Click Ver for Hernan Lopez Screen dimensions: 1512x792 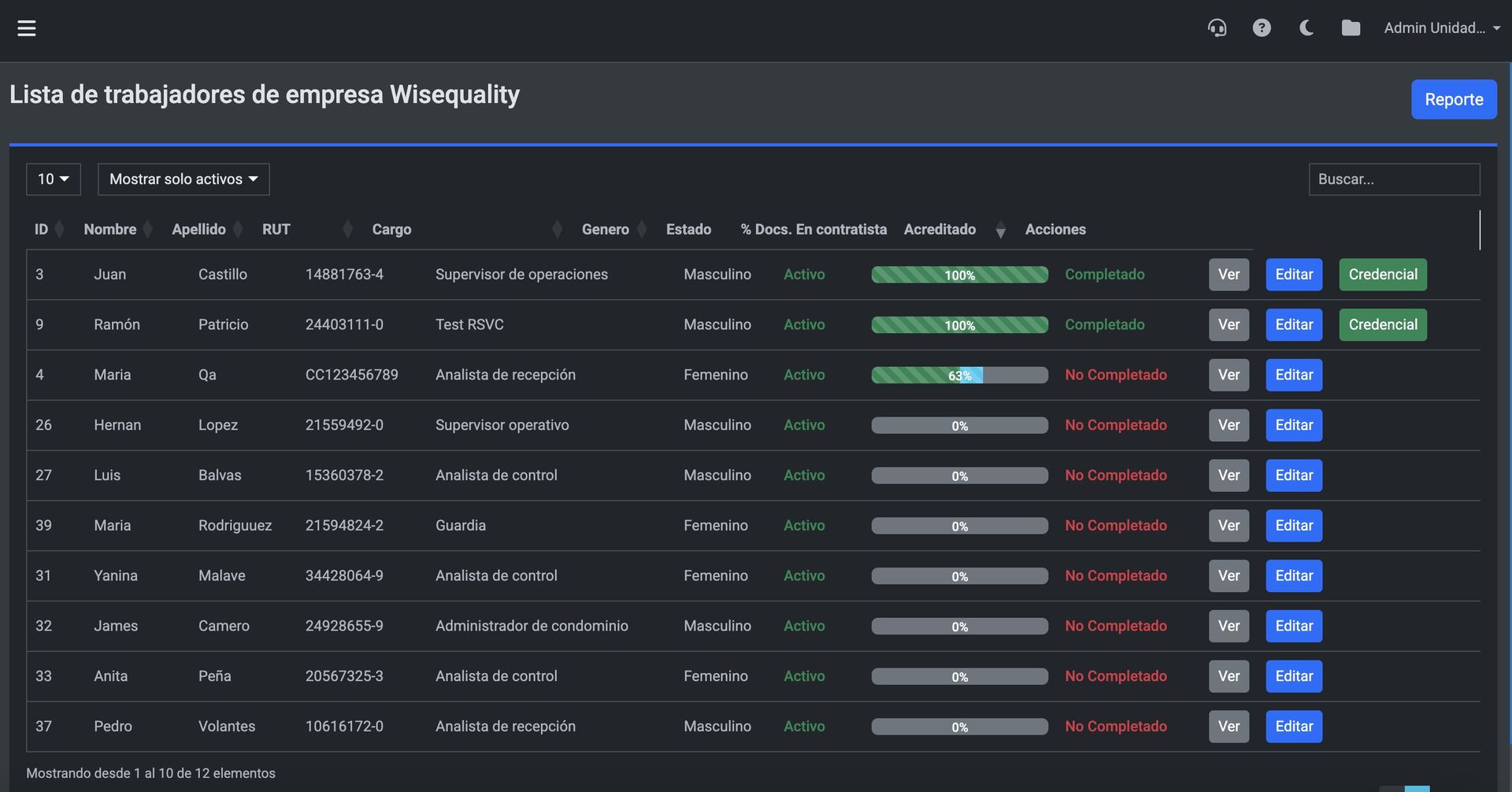pos(1228,425)
